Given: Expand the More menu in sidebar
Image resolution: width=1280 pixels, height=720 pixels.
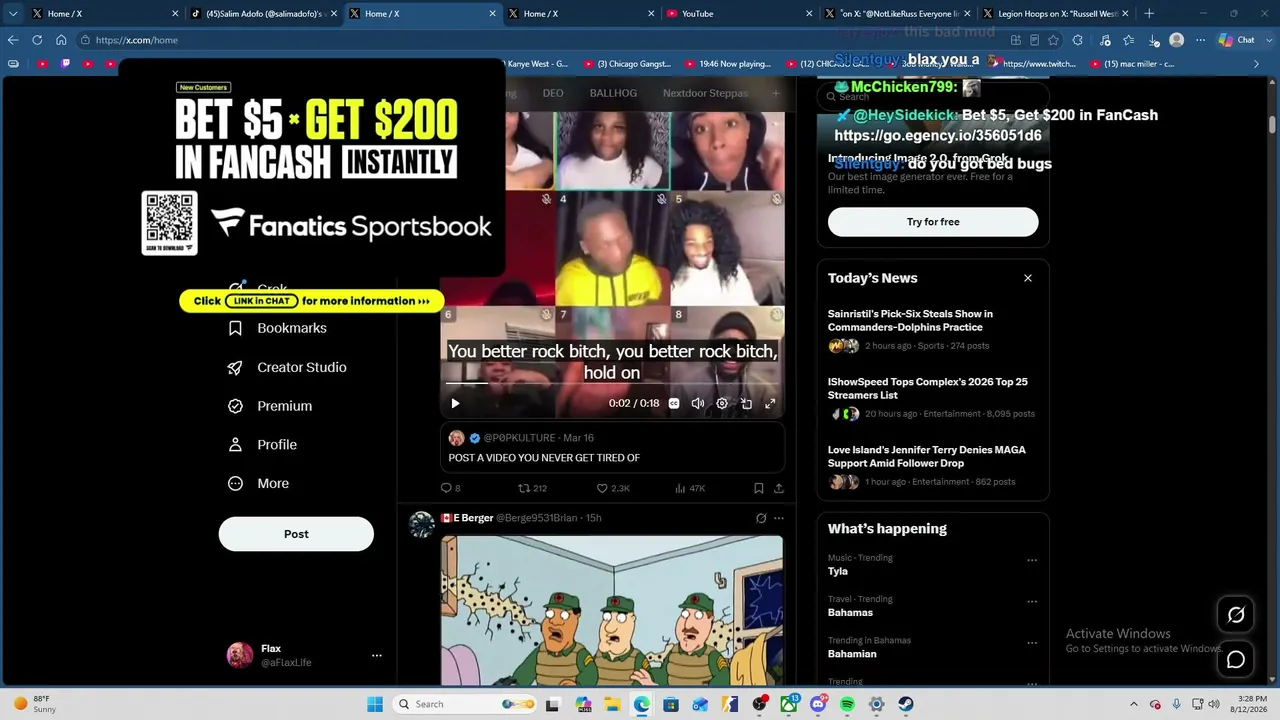Looking at the screenshot, I should (x=258, y=483).
